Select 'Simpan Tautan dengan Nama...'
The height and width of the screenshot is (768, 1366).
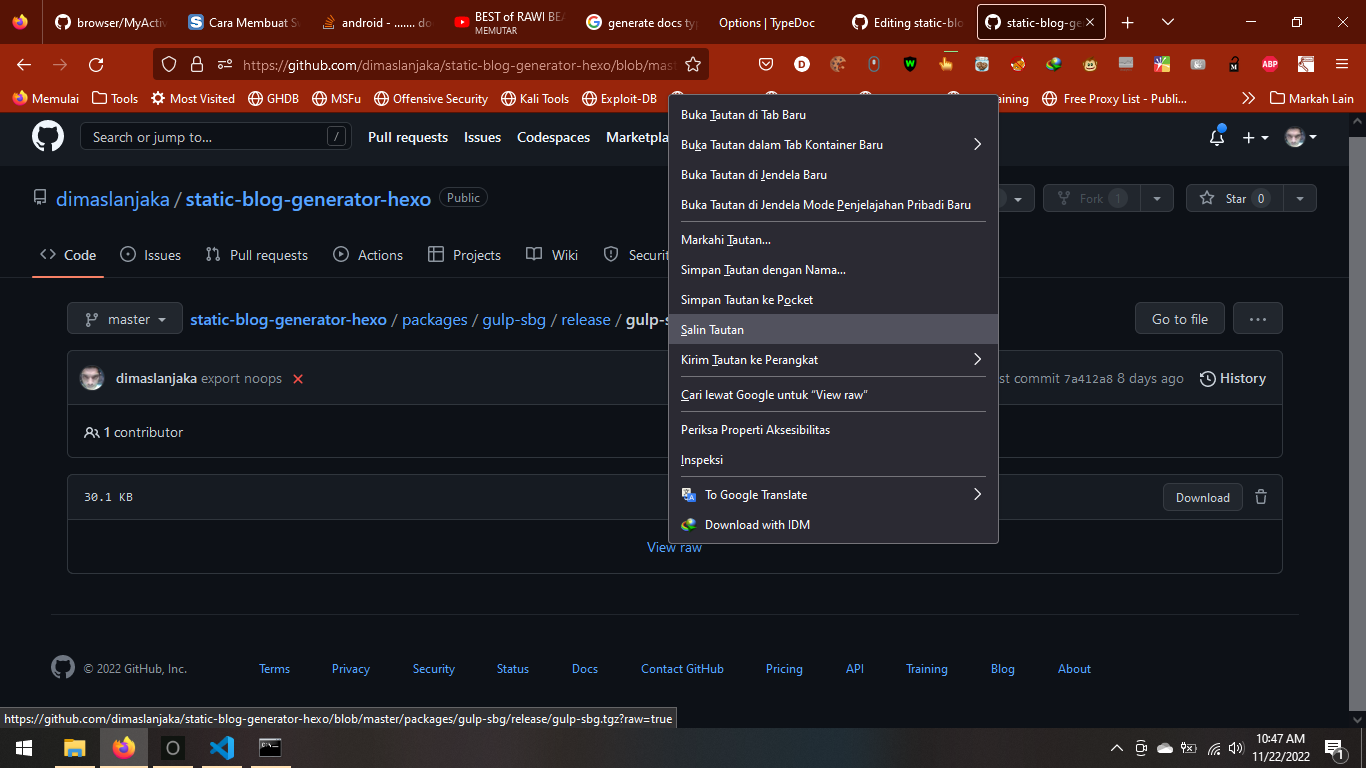pyautogui.click(x=833, y=269)
